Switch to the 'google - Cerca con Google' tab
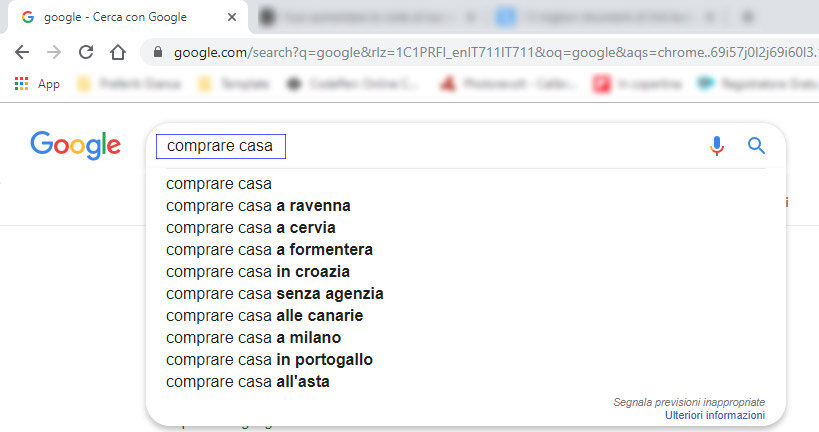This screenshot has height=432, width=819. coord(115,17)
